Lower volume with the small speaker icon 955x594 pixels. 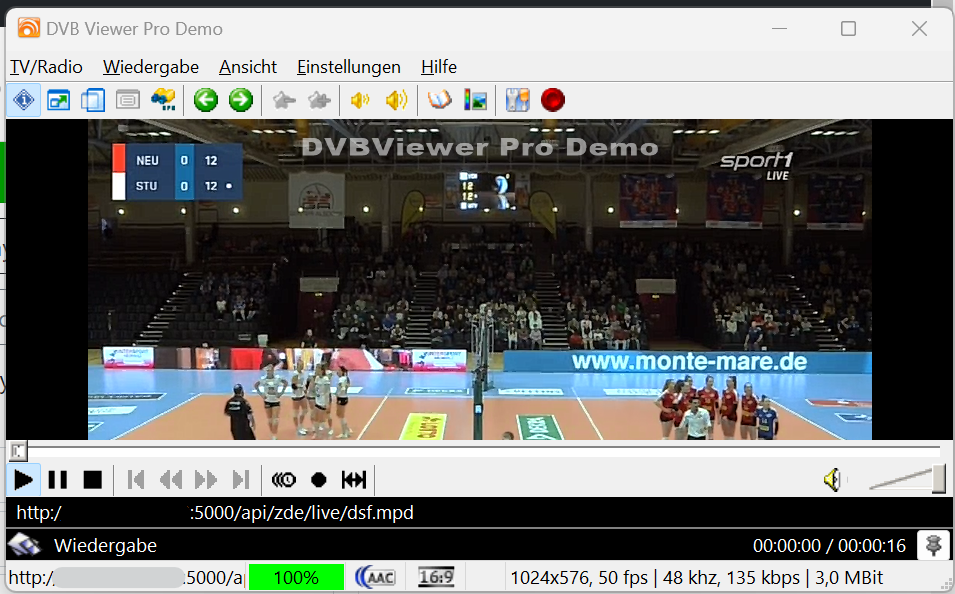[x=361, y=100]
